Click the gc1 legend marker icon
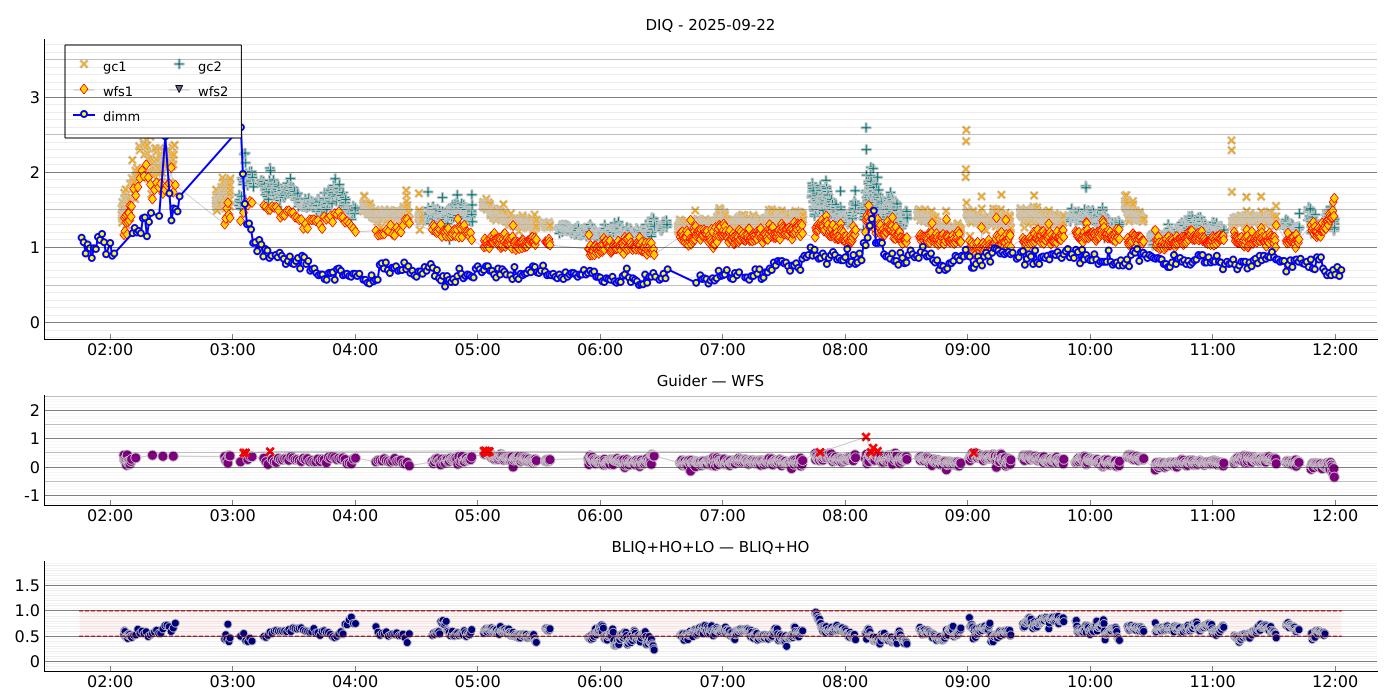 [x=84, y=65]
